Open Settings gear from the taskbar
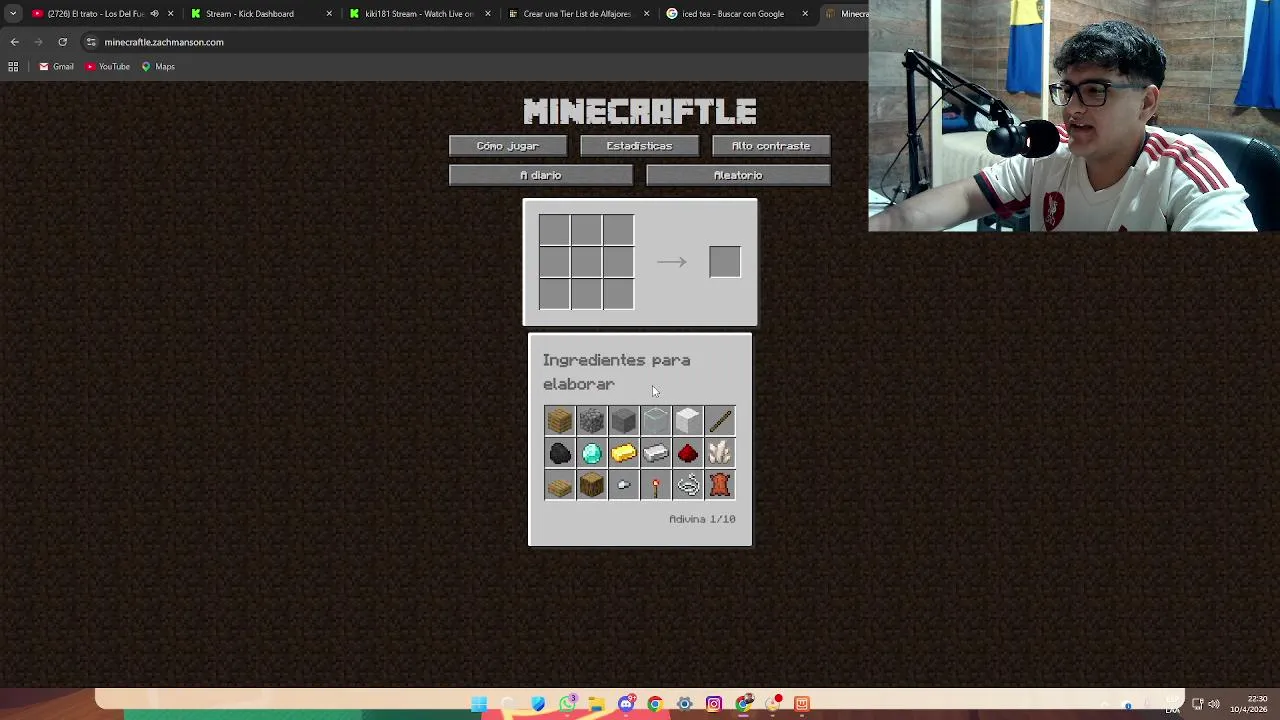Screen dimensions: 1280x720 point(684,704)
